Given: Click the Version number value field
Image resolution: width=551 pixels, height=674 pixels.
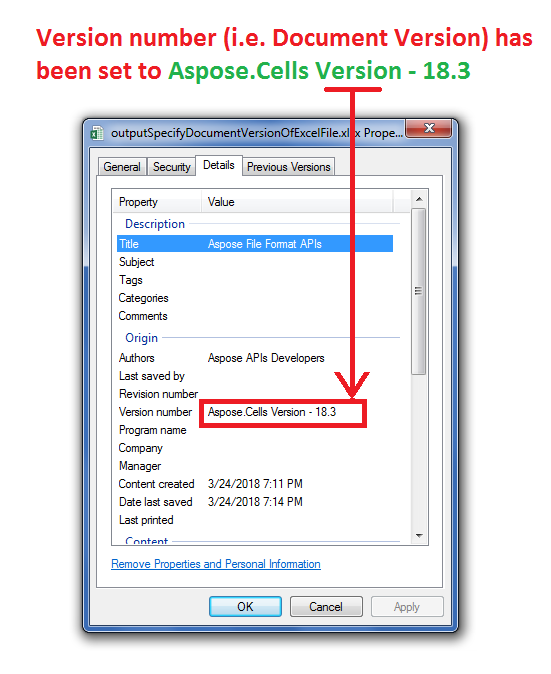Looking at the screenshot, I should pyautogui.click(x=283, y=412).
